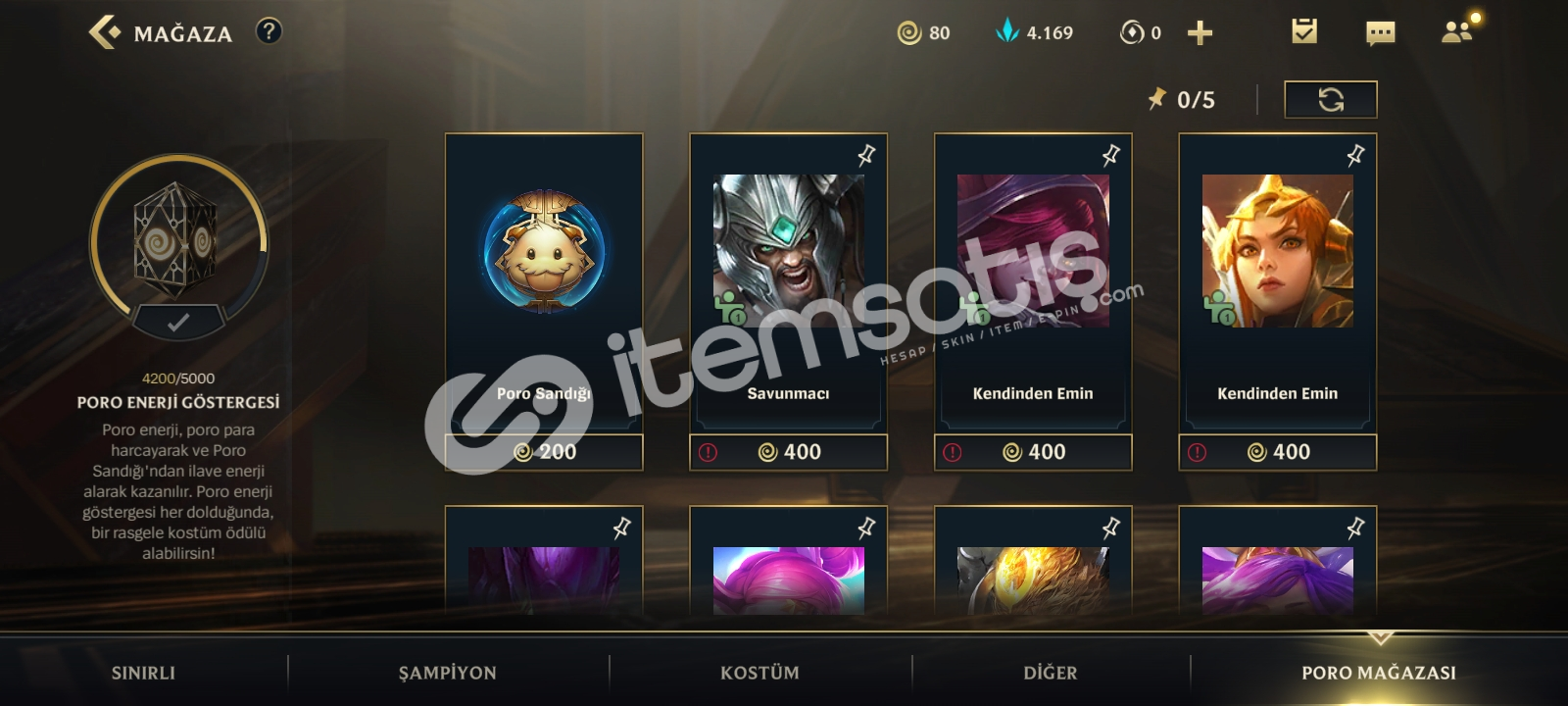Click the red warning icon beside Savunmacı's price
Image resolution: width=1568 pixels, height=706 pixels.
[708, 452]
